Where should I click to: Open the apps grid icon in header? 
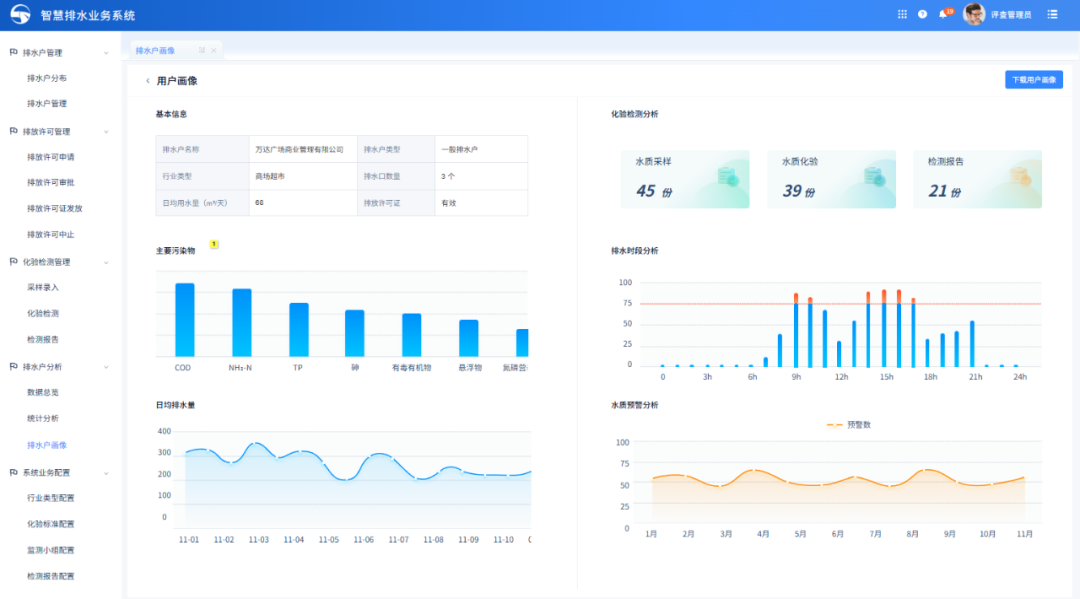(x=902, y=15)
